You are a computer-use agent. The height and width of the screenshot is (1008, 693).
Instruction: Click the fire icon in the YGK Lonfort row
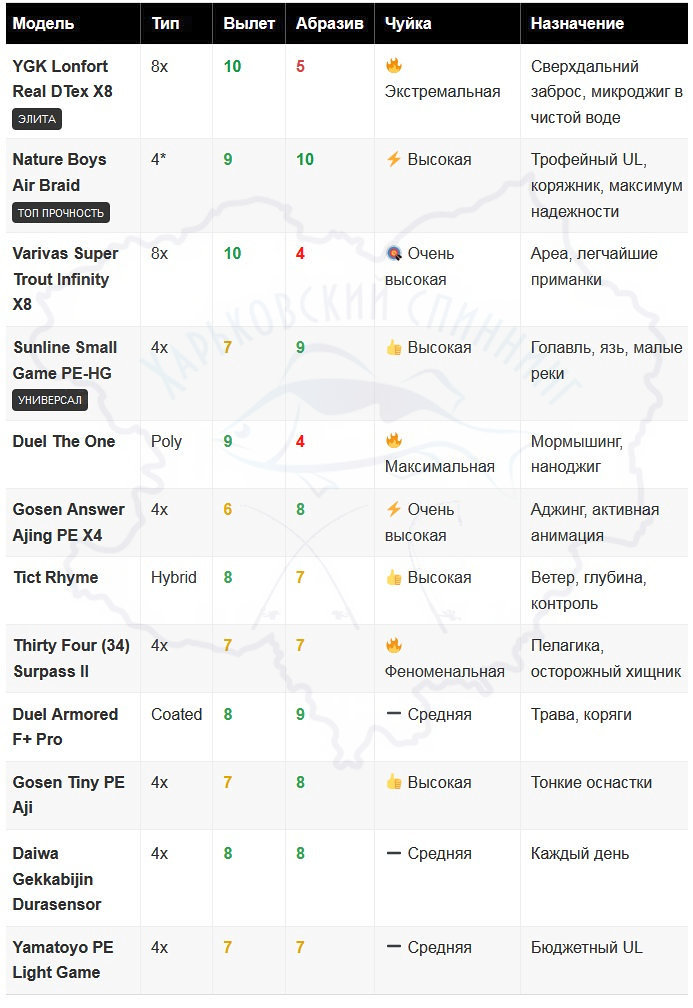click(394, 66)
